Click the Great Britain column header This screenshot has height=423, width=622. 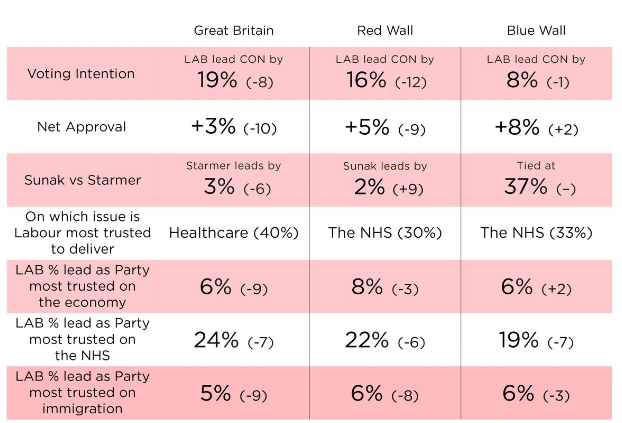click(x=234, y=31)
